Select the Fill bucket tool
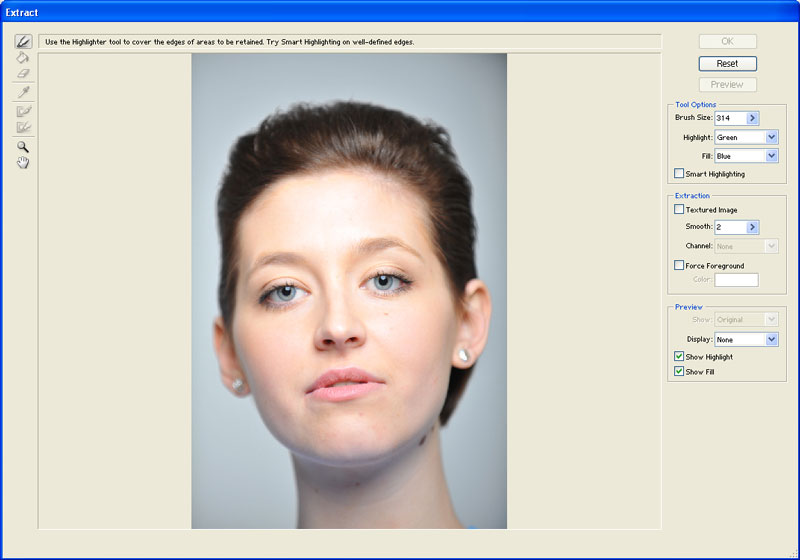Viewport: 800px width, 560px height. pyautogui.click(x=23, y=58)
